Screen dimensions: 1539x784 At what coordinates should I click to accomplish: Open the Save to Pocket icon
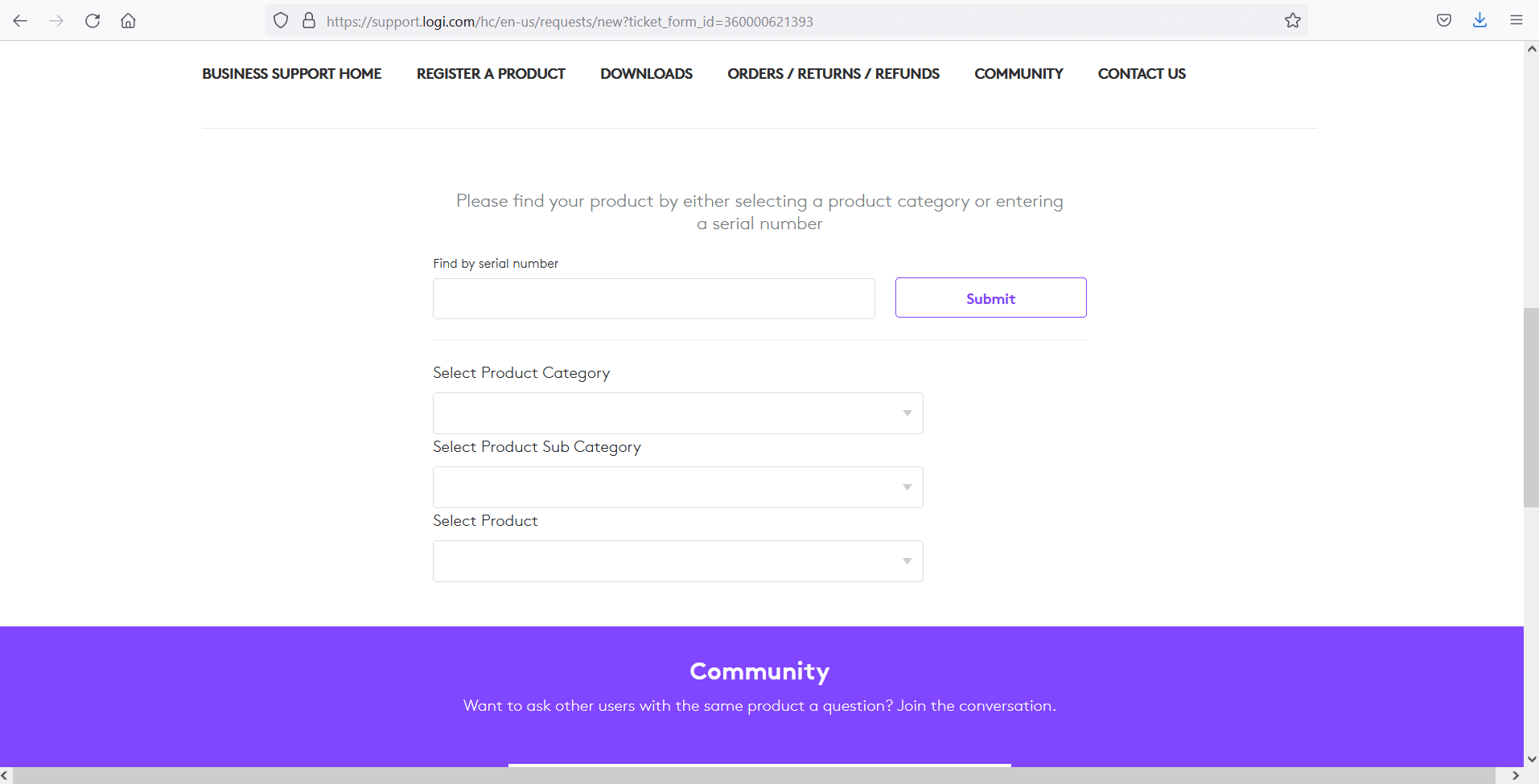click(1443, 21)
